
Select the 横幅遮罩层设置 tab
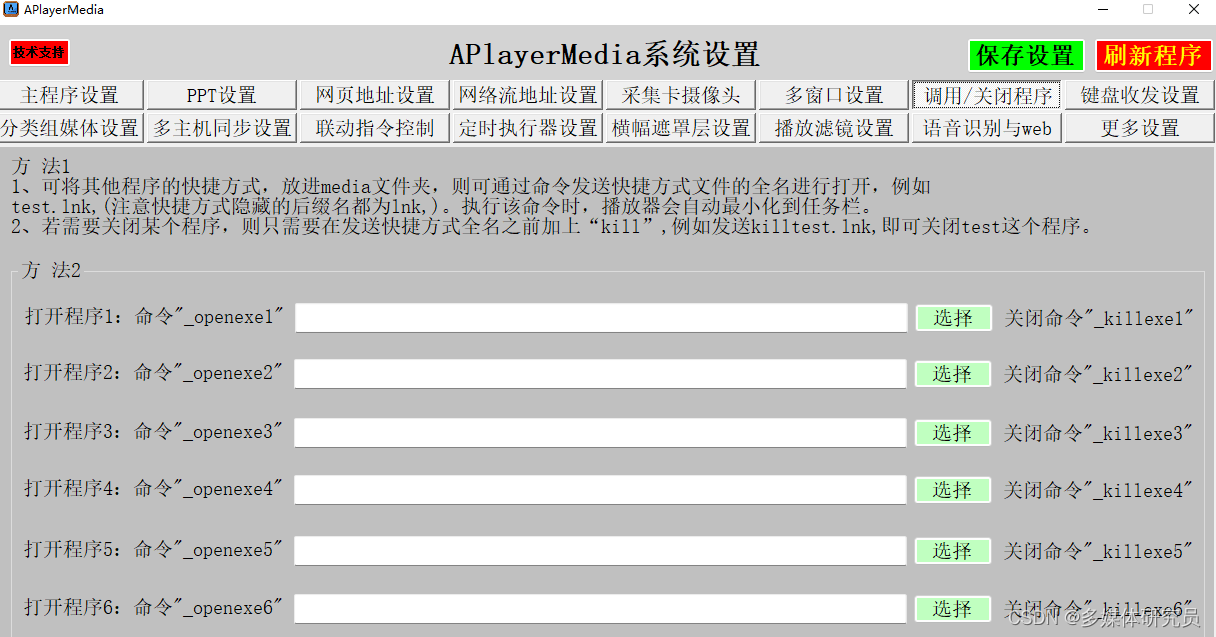point(680,128)
